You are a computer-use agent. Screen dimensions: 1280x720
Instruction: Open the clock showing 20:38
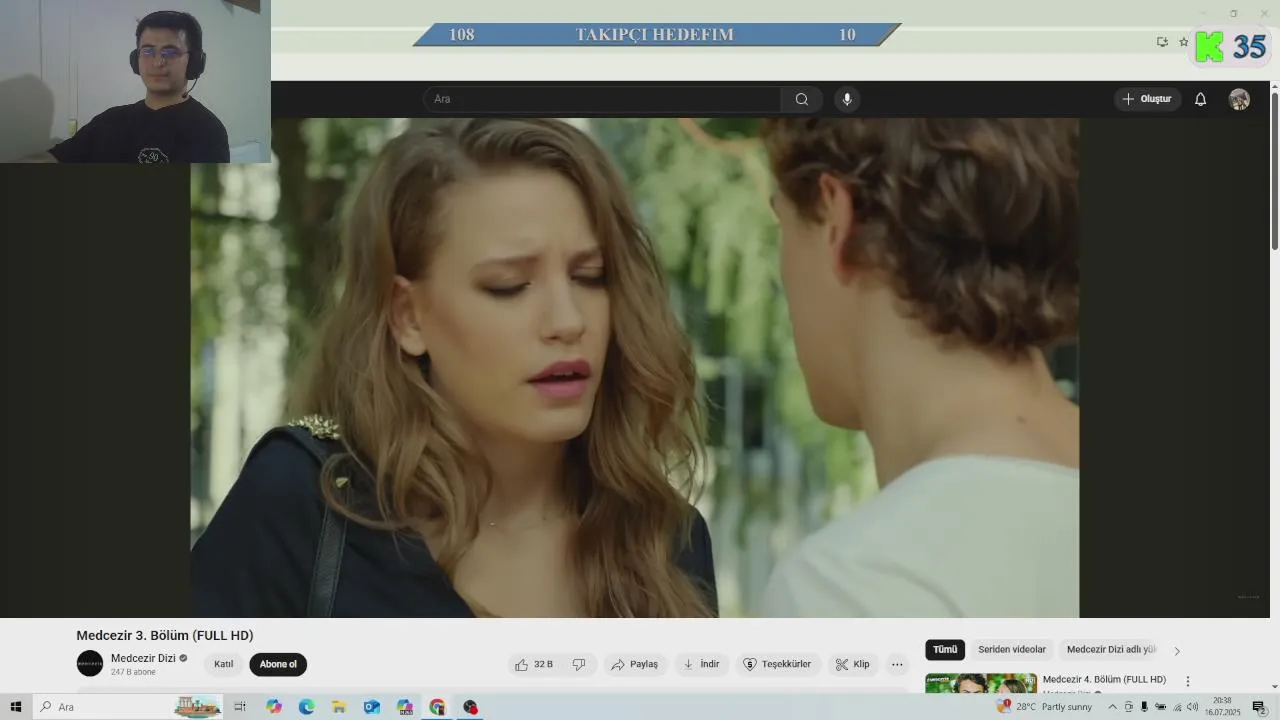(1222, 707)
